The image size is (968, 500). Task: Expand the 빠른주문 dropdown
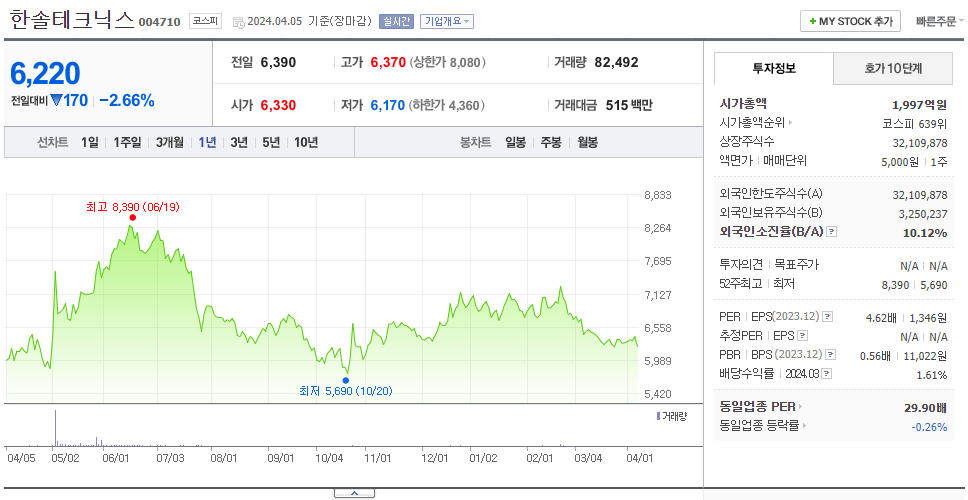(940, 21)
